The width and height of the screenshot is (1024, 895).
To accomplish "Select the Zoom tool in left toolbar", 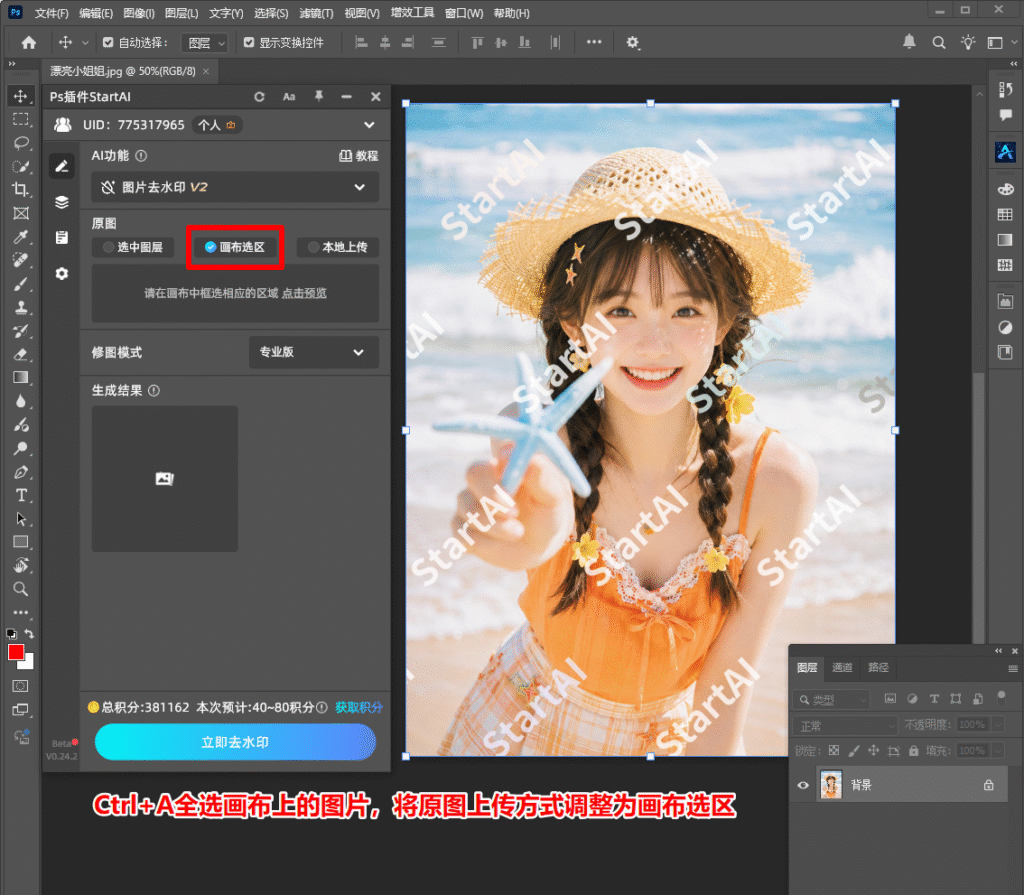I will coord(21,589).
